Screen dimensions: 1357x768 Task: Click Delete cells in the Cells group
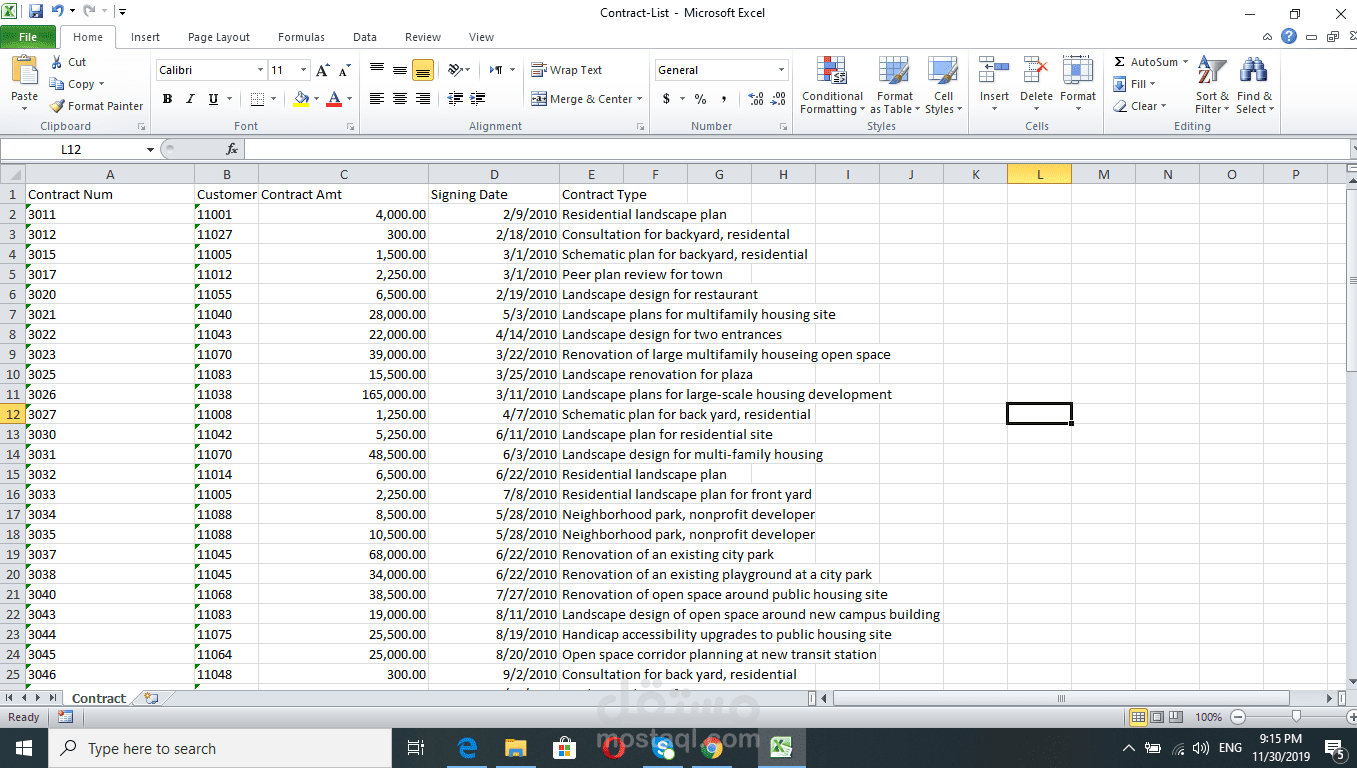click(x=1036, y=86)
